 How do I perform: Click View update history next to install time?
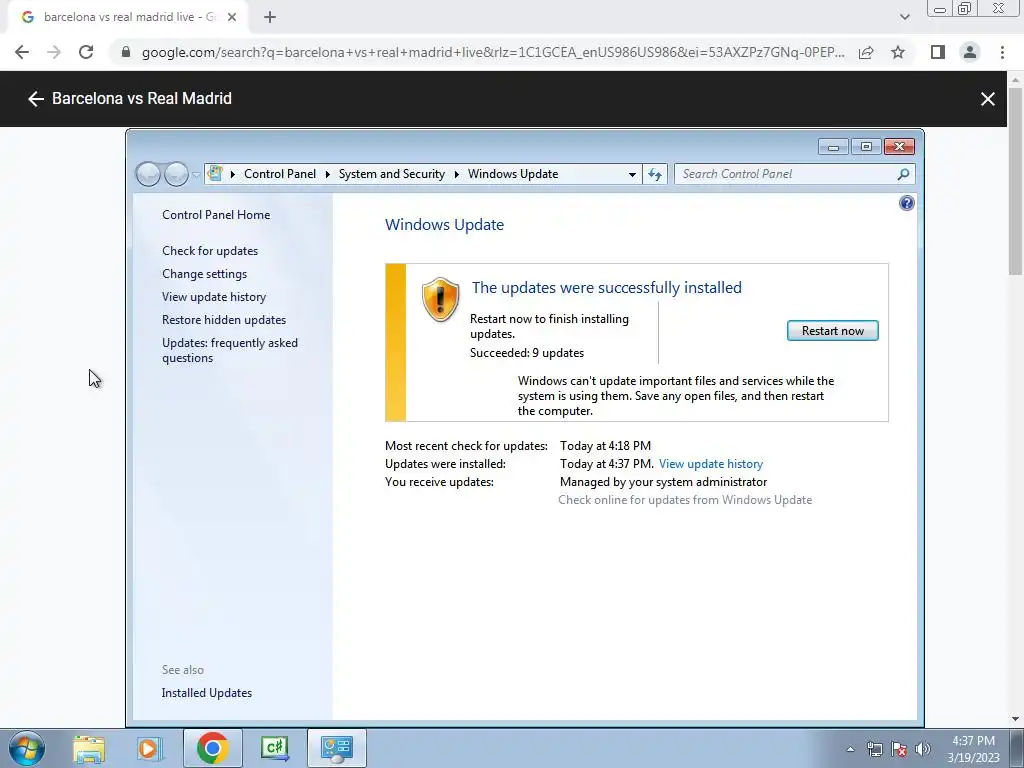click(x=711, y=464)
